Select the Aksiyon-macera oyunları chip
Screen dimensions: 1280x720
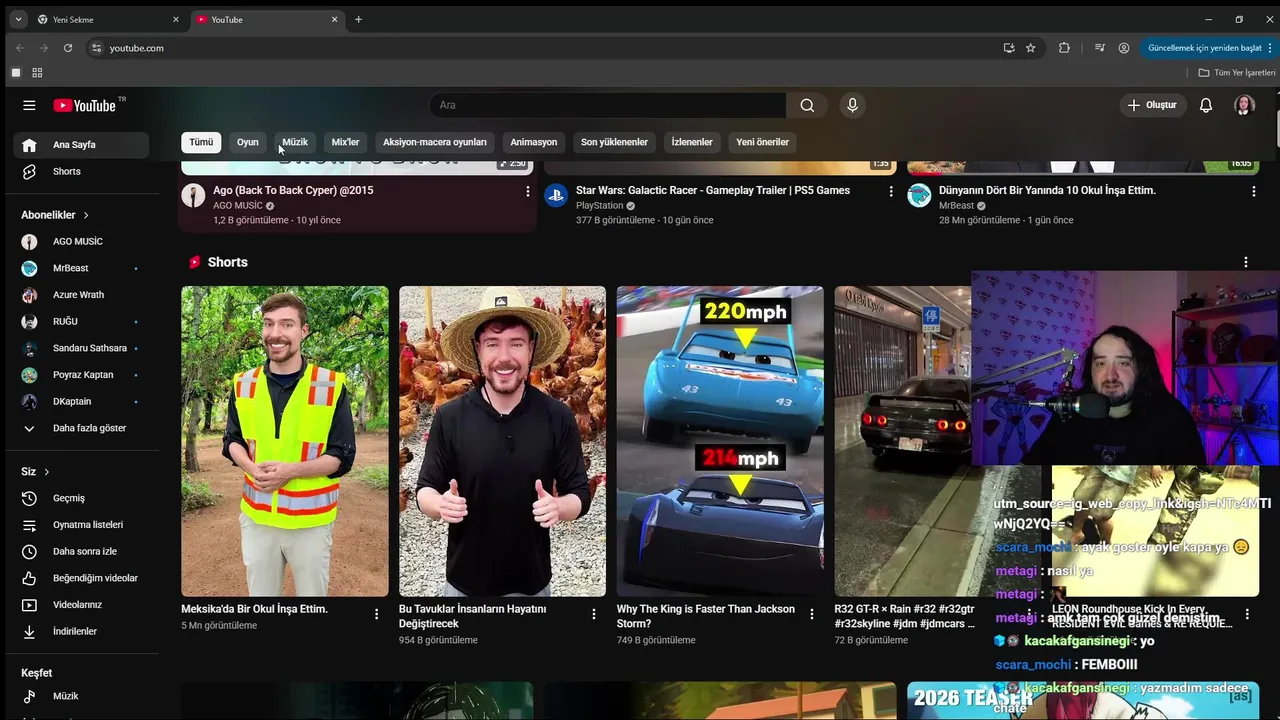(x=435, y=142)
